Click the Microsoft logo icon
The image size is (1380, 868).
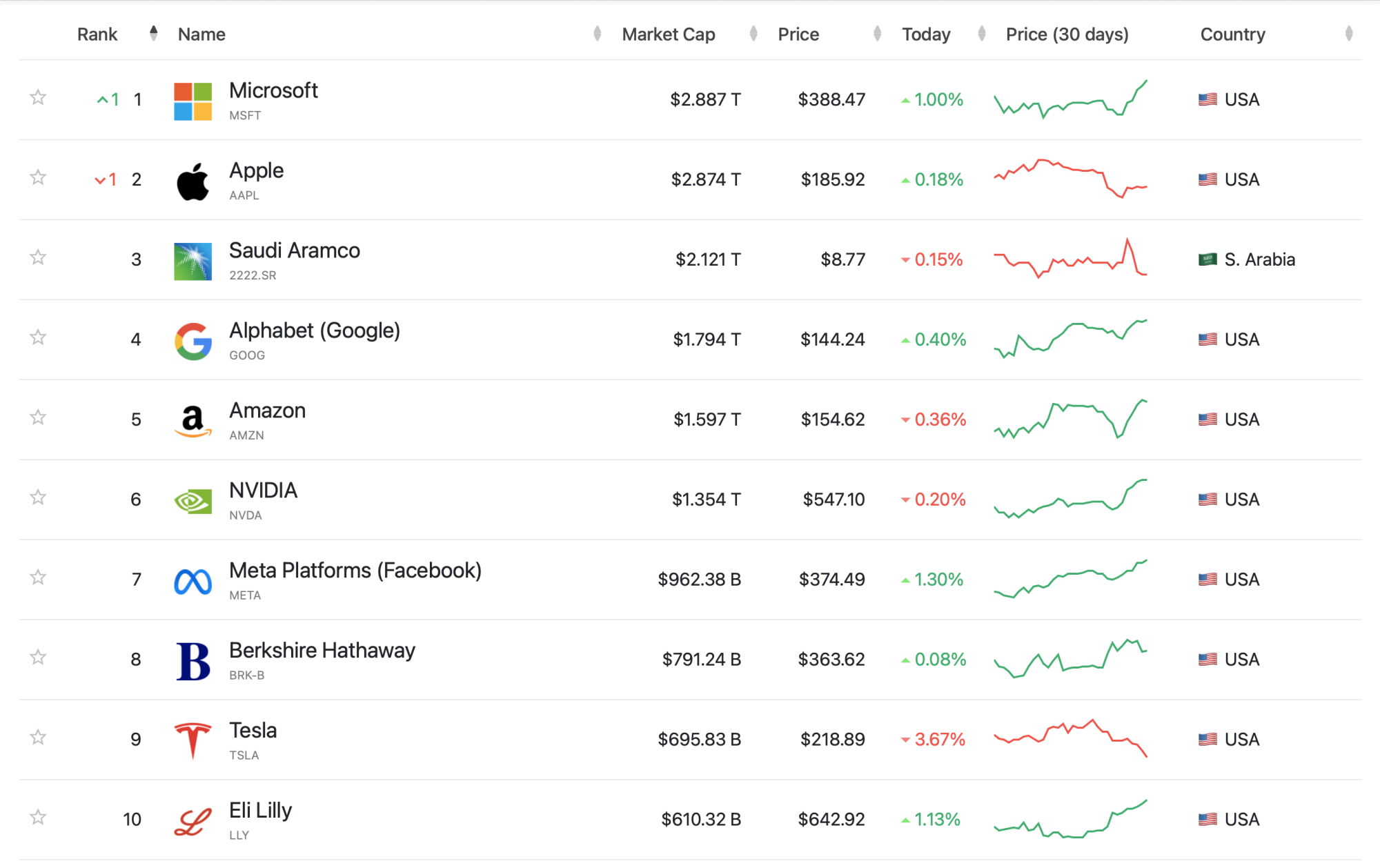click(193, 101)
